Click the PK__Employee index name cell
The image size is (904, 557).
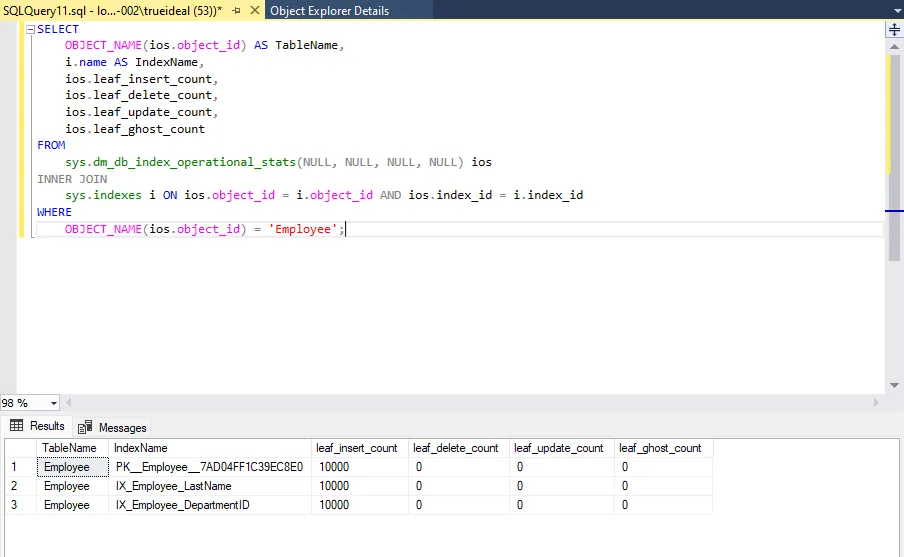tap(208, 467)
